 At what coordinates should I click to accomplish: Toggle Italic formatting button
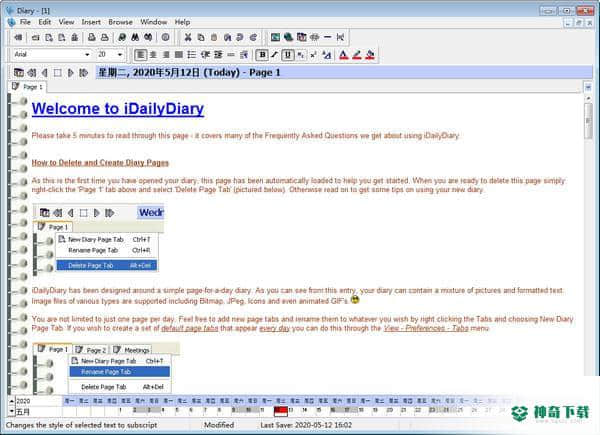pos(275,55)
